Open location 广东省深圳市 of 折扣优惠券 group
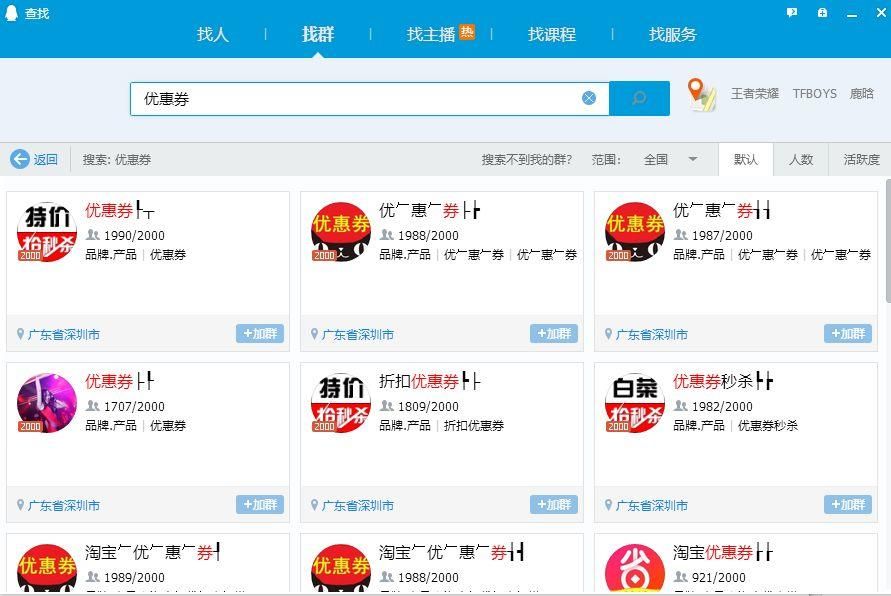The width and height of the screenshot is (891, 596). (x=357, y=506)
